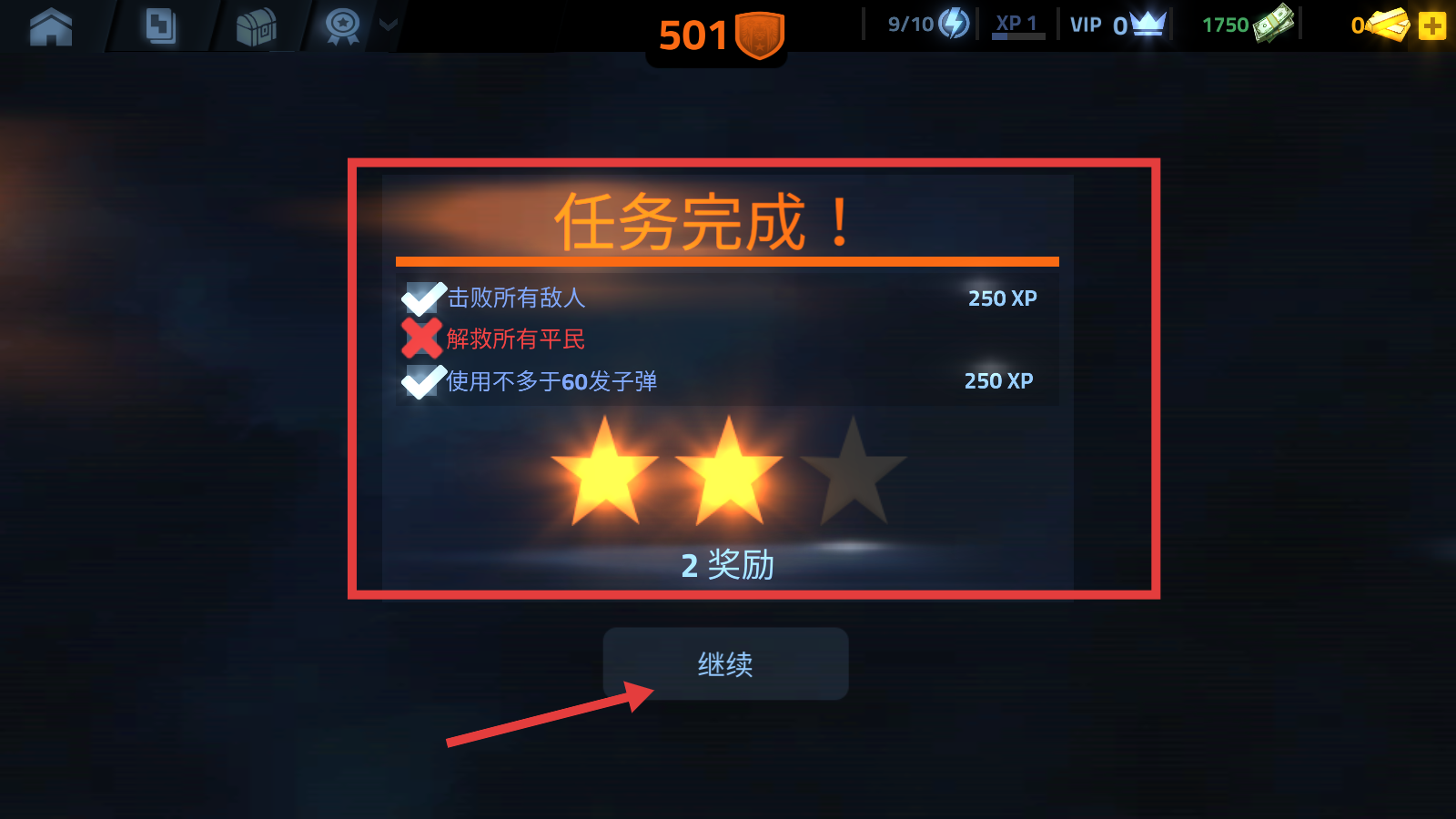Tap the cash money stack icon
The image size is (1456, 819).
click(1274, 23)
